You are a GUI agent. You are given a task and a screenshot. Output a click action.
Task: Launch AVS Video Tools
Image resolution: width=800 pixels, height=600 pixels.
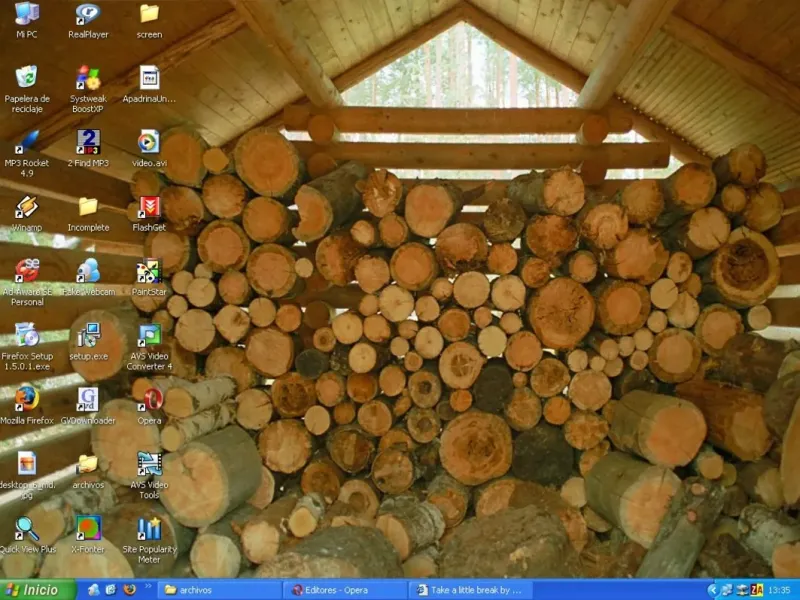pos(149,475)
